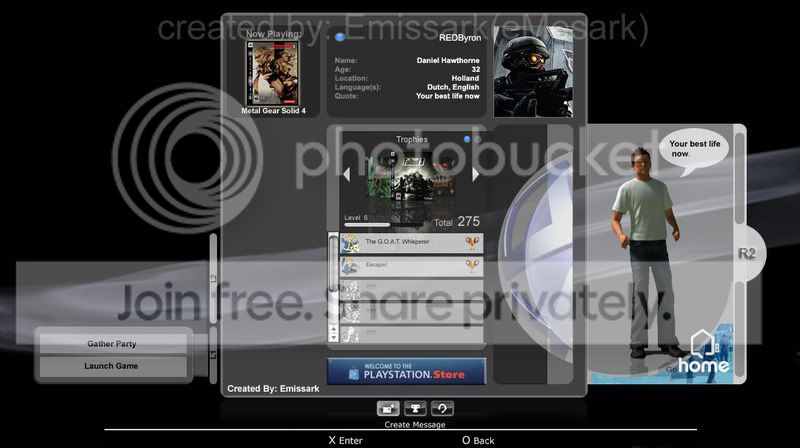Viewport: 800px width, 448px height.
Task: Select the Fallout 3 cover in Trophies
Action: click(x=412, y=178)
